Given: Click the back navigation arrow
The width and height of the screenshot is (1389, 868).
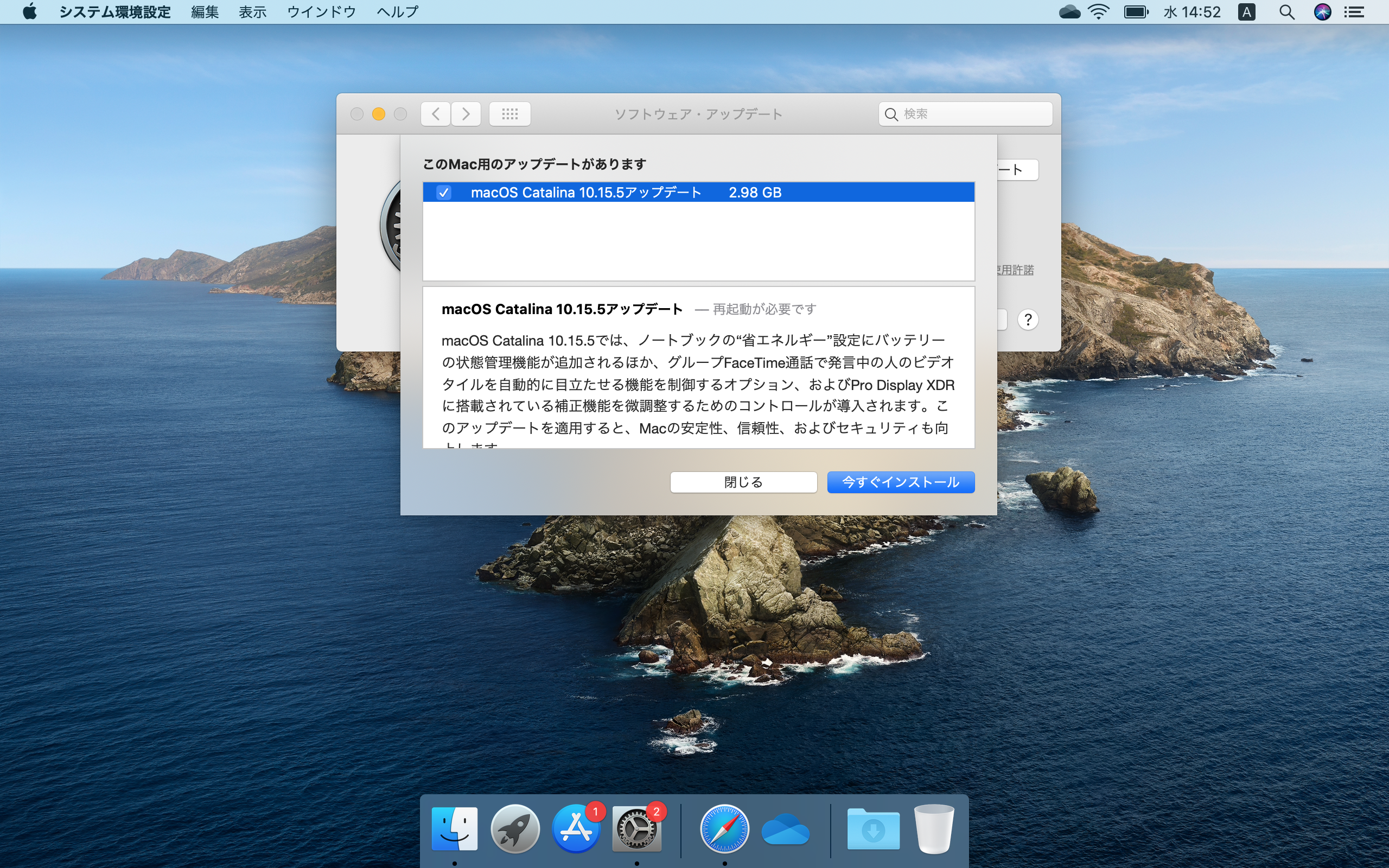Looking at the screenshot, I should click(x=435, y=114).
